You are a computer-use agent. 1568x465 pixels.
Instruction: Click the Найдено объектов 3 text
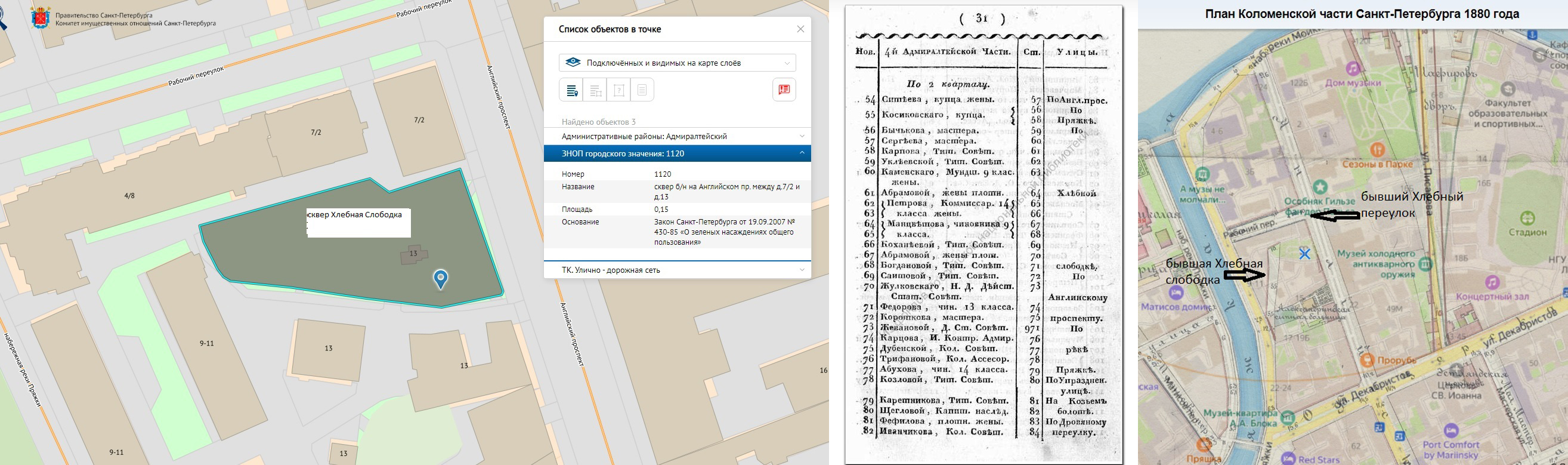(598, 122)
